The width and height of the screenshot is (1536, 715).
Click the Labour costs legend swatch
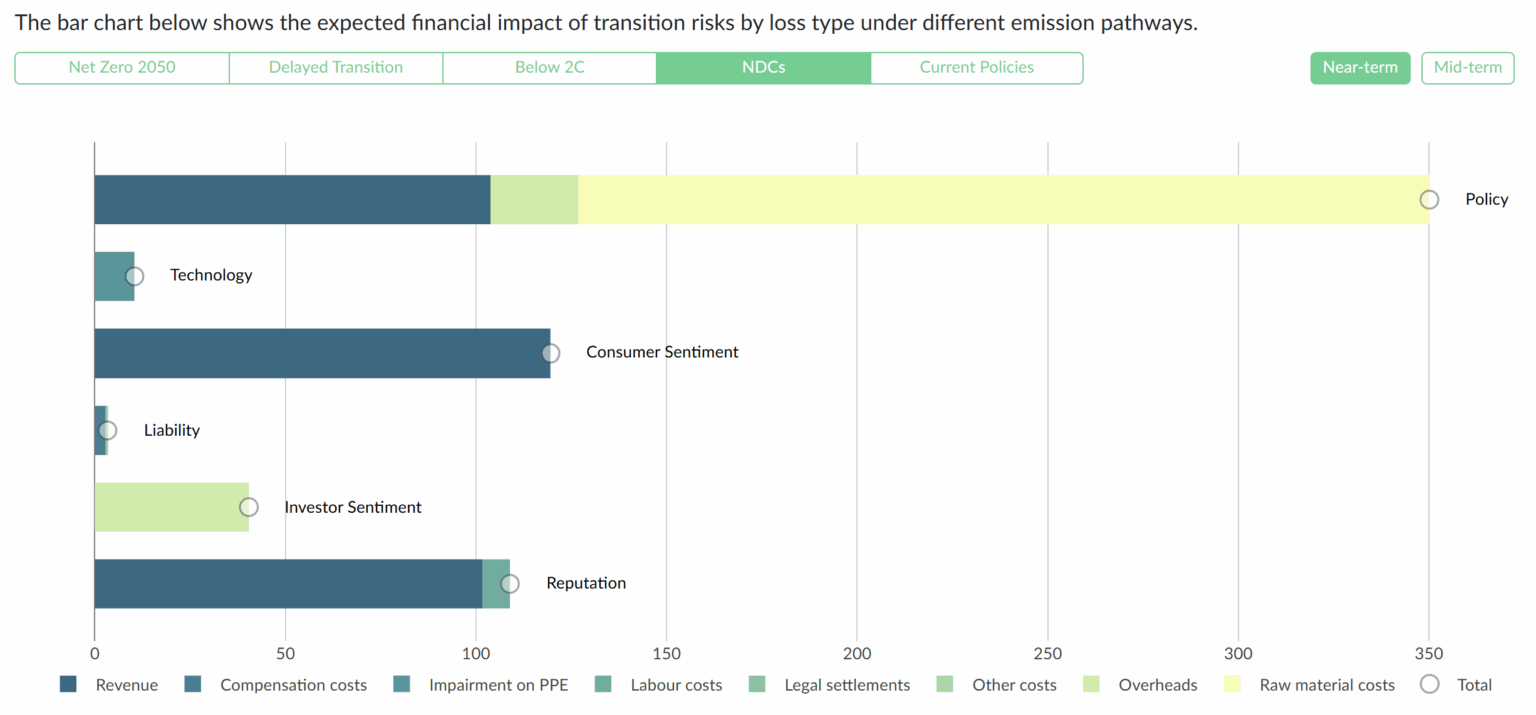604,685
